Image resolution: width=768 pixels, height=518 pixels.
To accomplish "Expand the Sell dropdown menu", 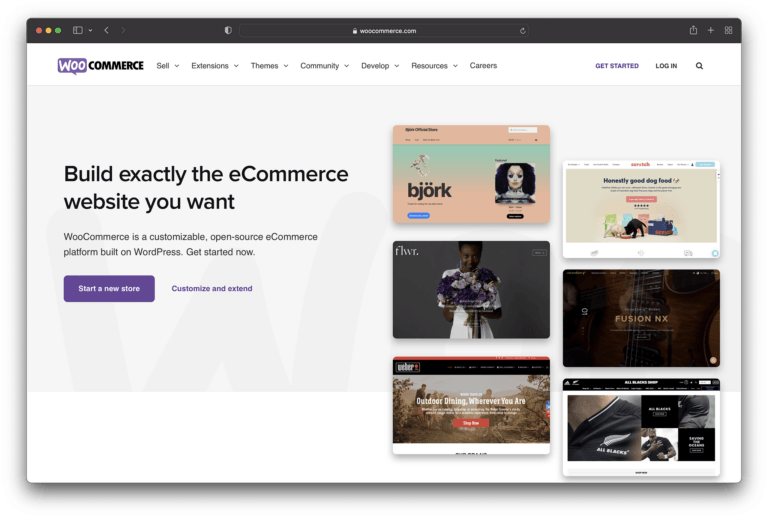I will click(167, 66).
